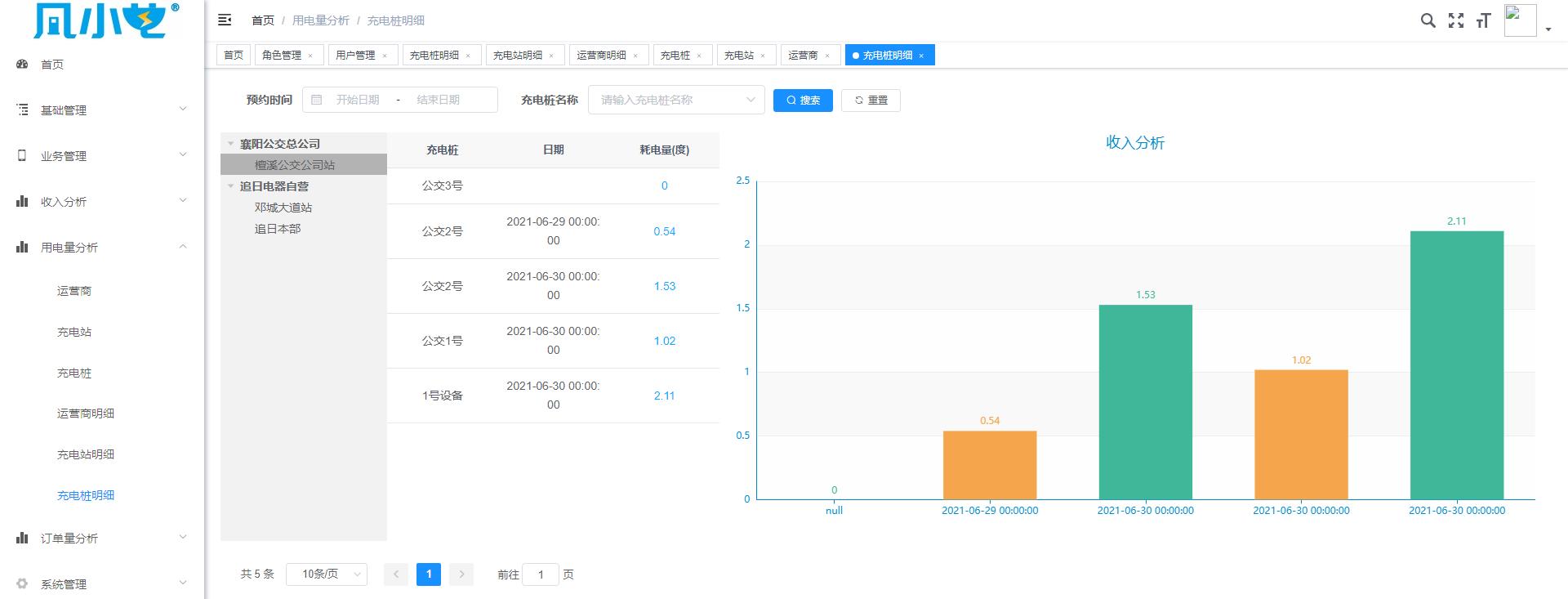Toggle fullscreen mode icon

click(x=1456, y=20)
